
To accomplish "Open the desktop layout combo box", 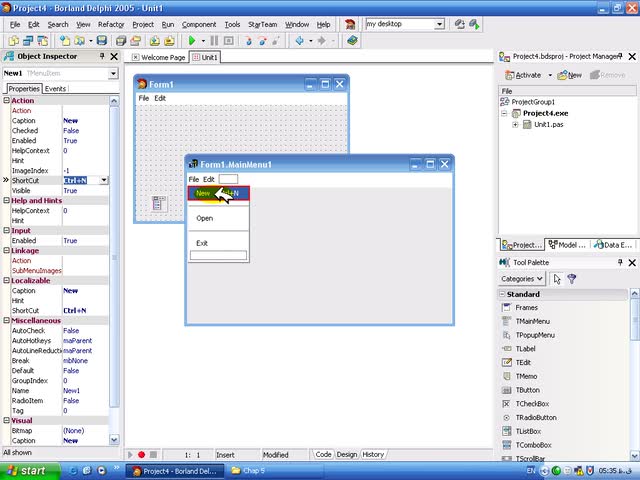I will (439, 24).
